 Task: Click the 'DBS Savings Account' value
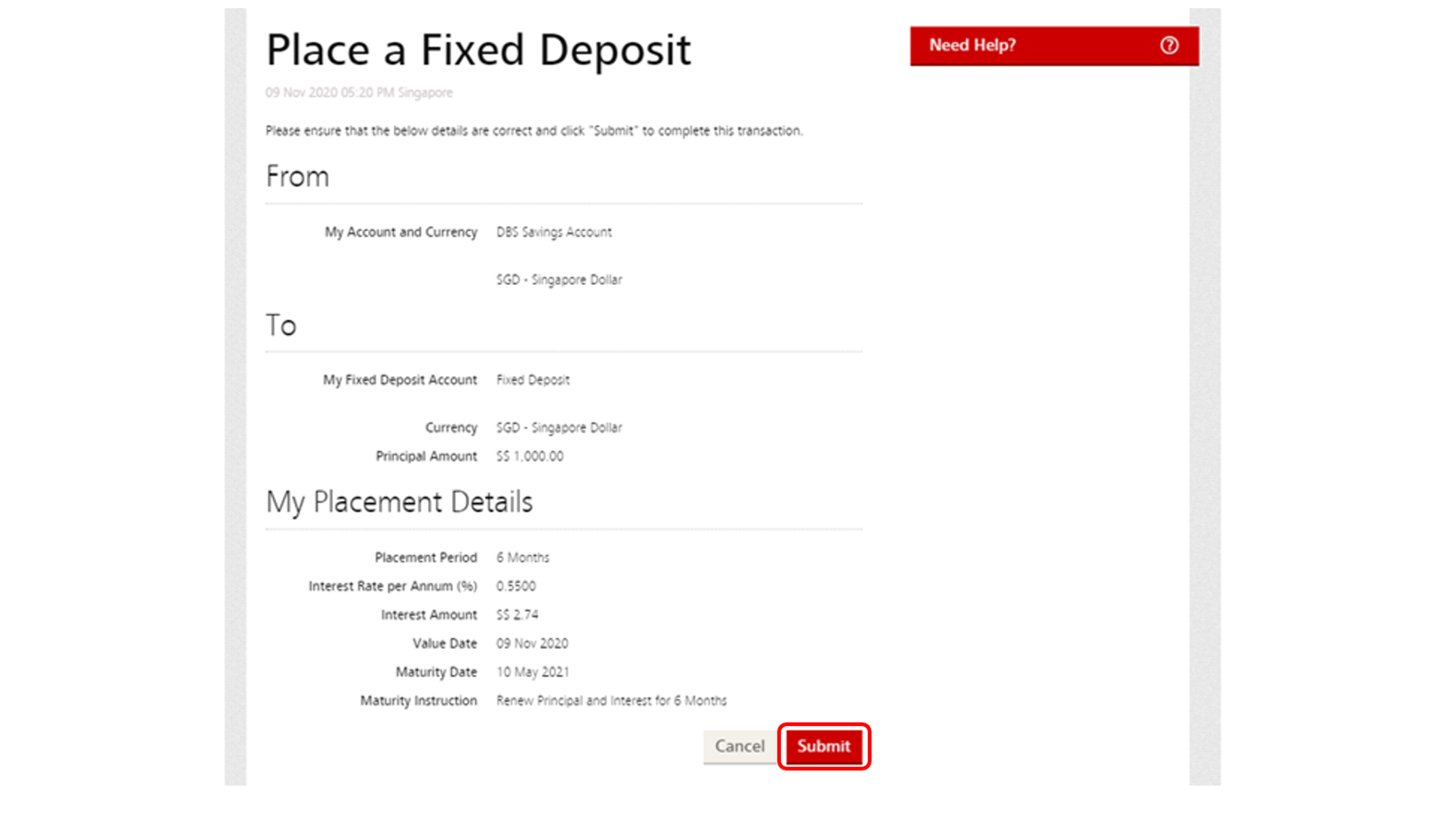[554, 232]
